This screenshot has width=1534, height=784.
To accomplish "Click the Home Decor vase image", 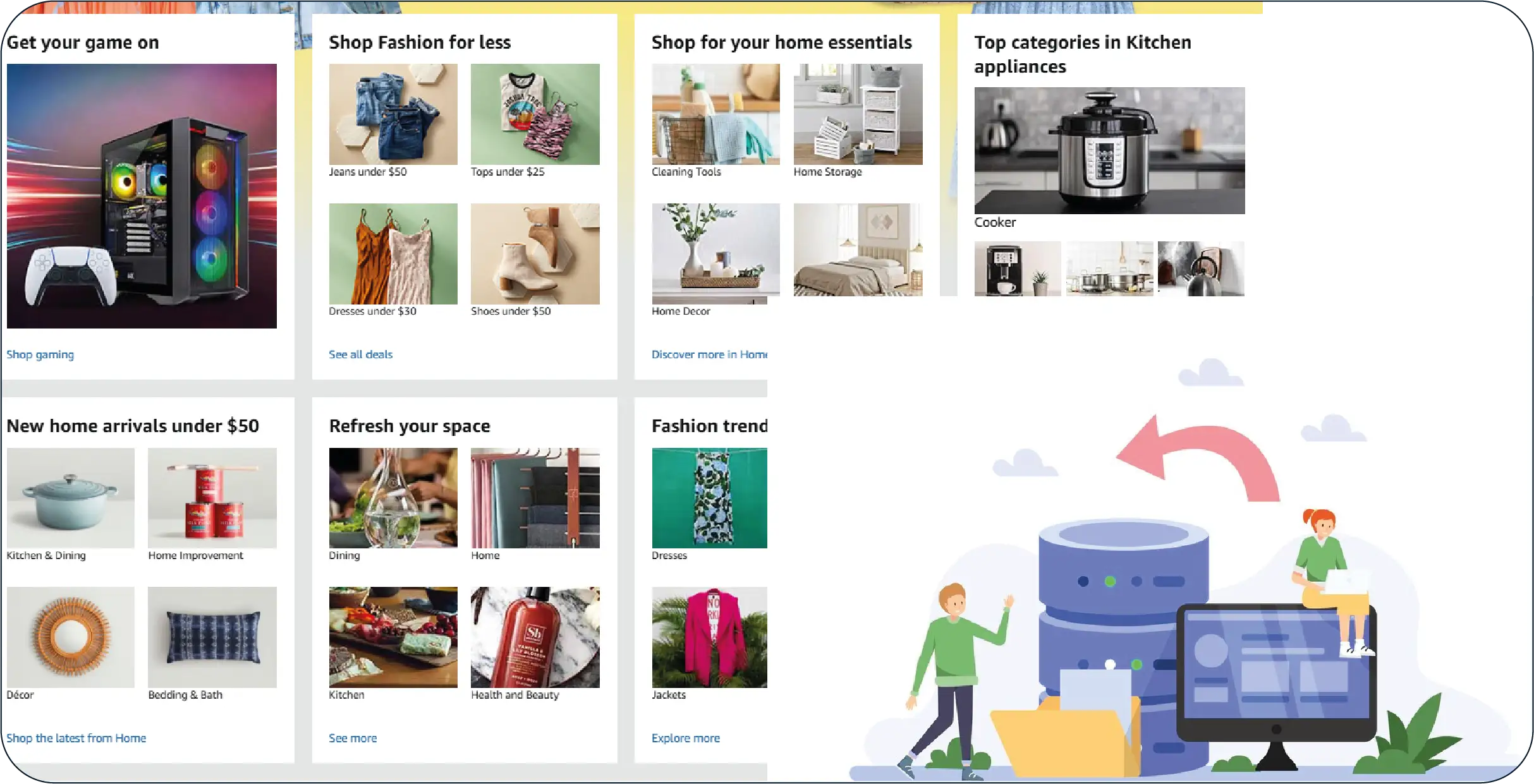I will click(716, 254).
